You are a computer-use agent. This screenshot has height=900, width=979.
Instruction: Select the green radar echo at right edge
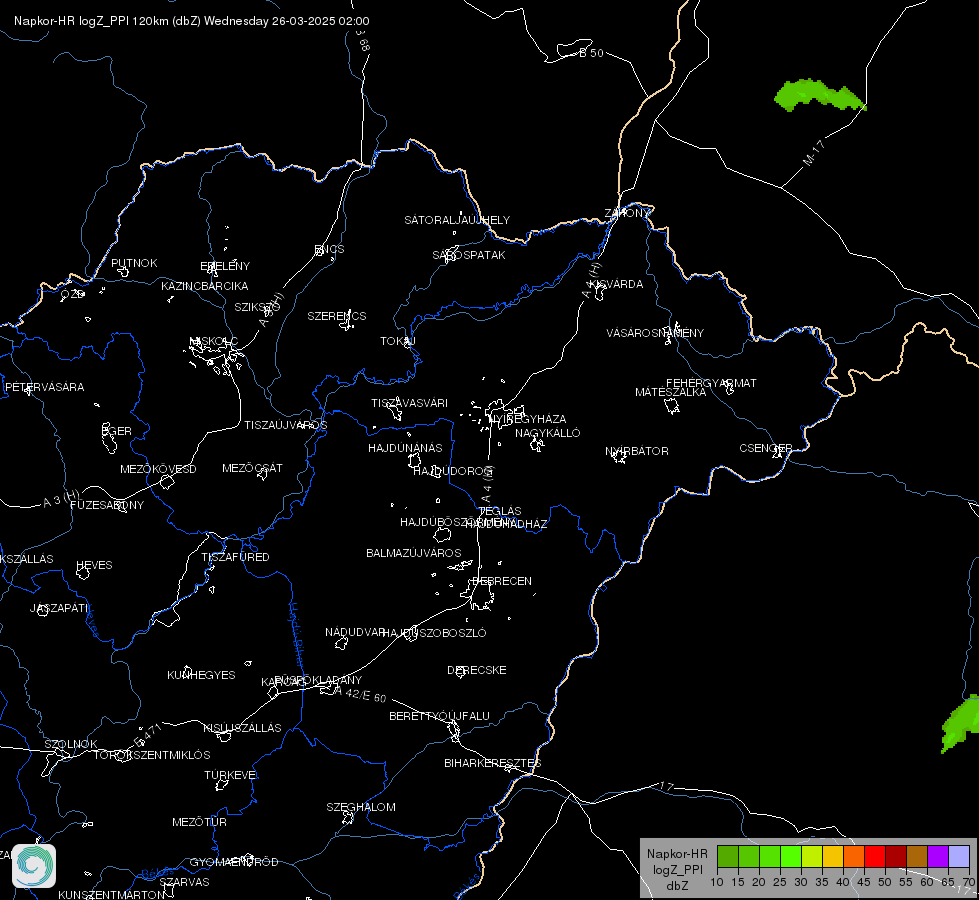[x=962, y=724]
